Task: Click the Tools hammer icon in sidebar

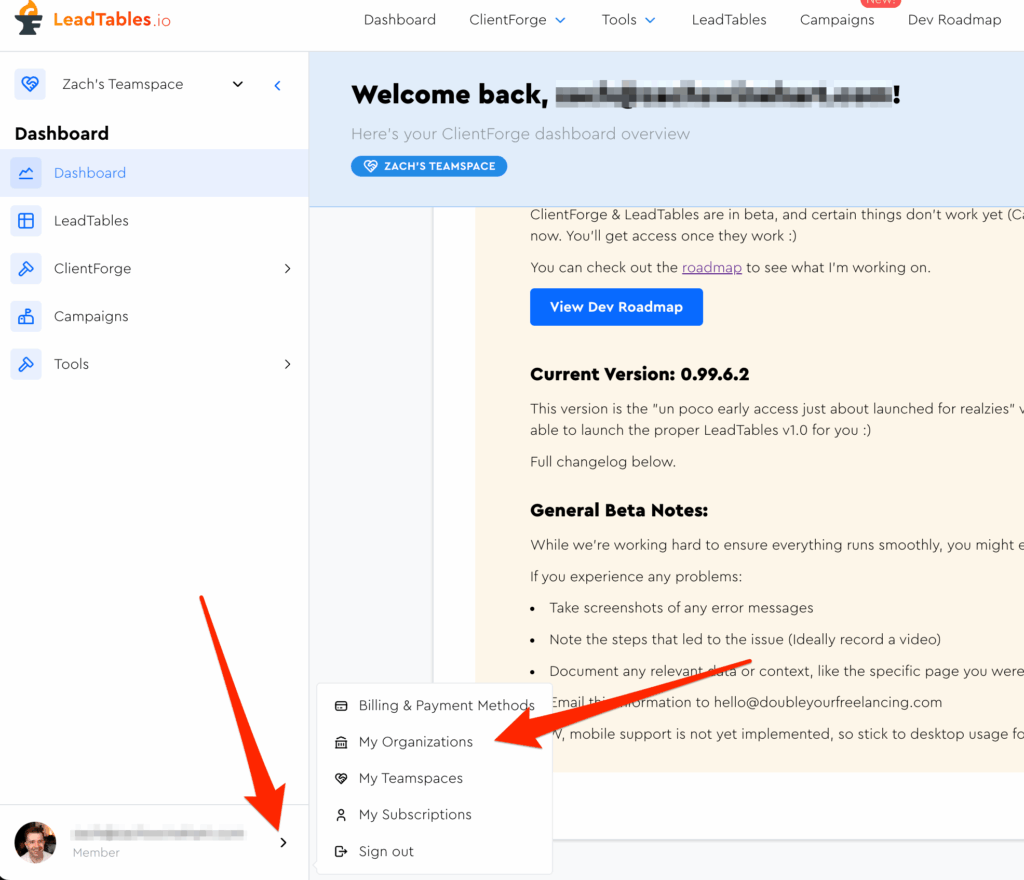Action: [26, 365]
